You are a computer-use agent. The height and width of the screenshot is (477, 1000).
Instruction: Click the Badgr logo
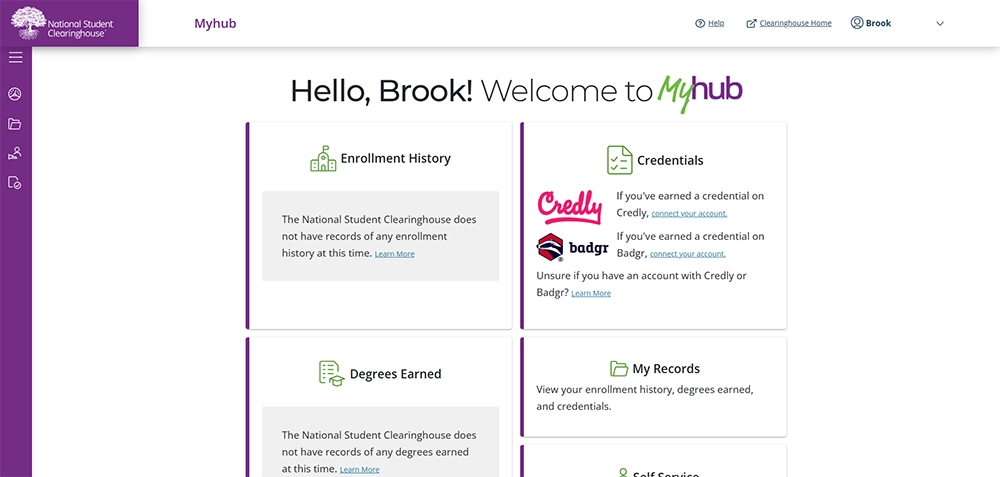pos(573,247)
